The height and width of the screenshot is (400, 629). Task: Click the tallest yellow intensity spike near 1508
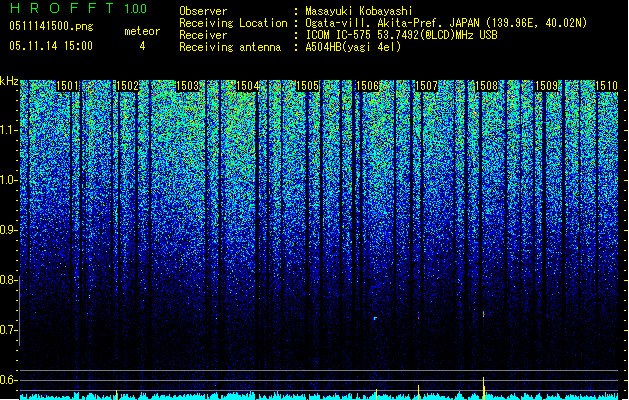[484, 388]
